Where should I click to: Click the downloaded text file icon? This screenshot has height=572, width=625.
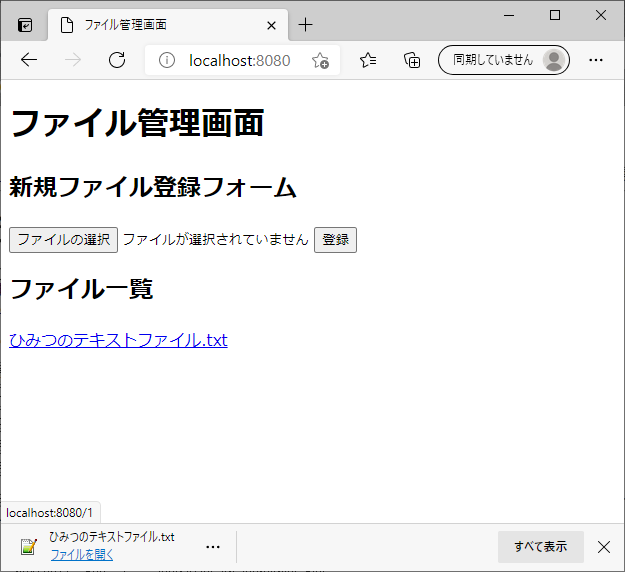tap(29, 546)
